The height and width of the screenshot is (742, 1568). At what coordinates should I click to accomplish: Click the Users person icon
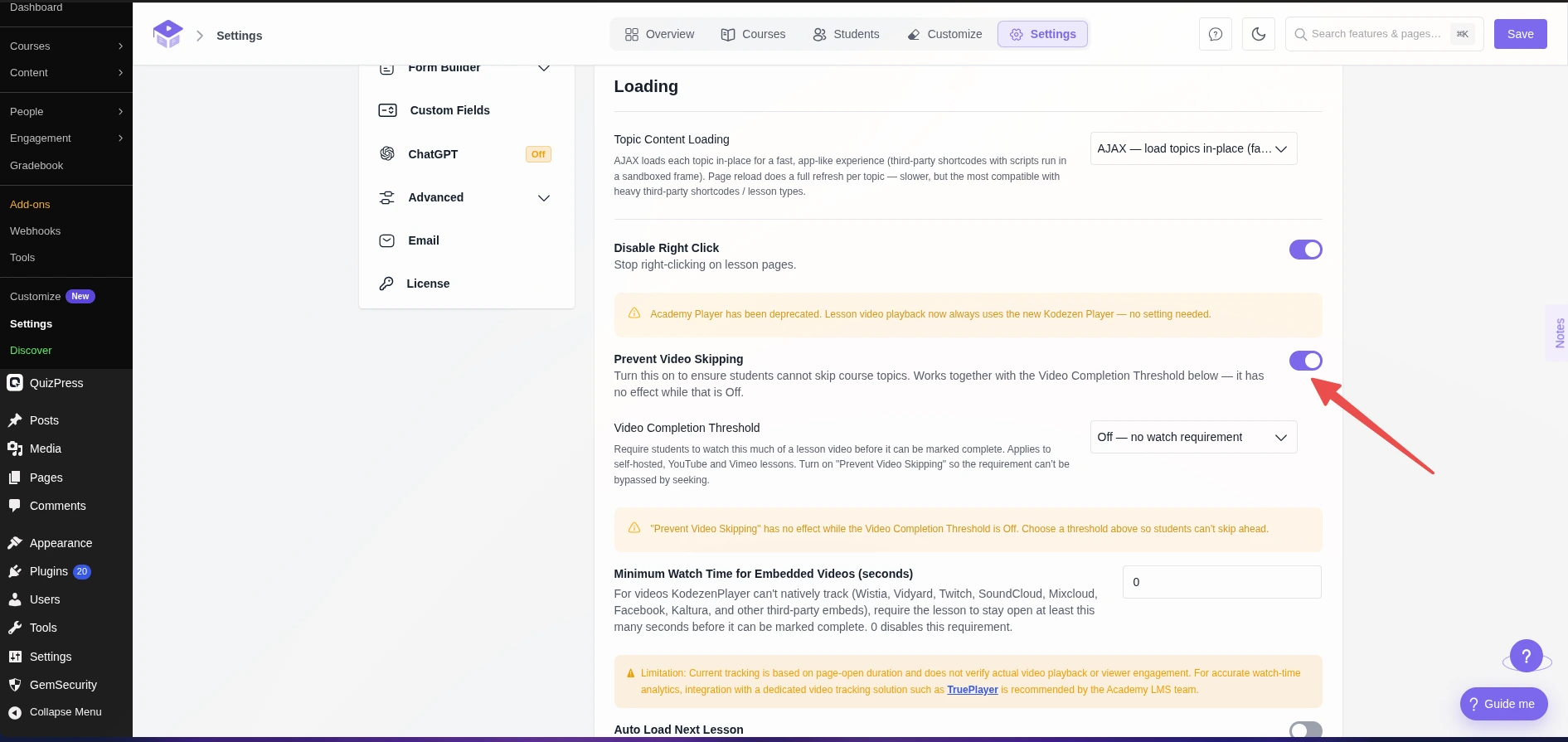point(15,599)
